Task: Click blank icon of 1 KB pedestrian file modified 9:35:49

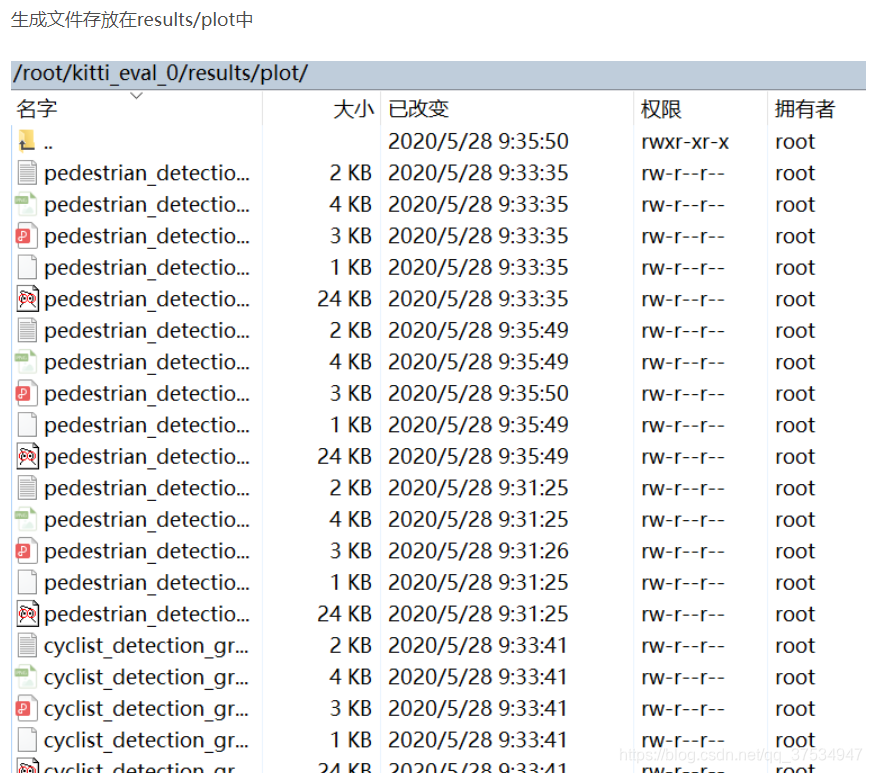Action: [x=27, y=425]
